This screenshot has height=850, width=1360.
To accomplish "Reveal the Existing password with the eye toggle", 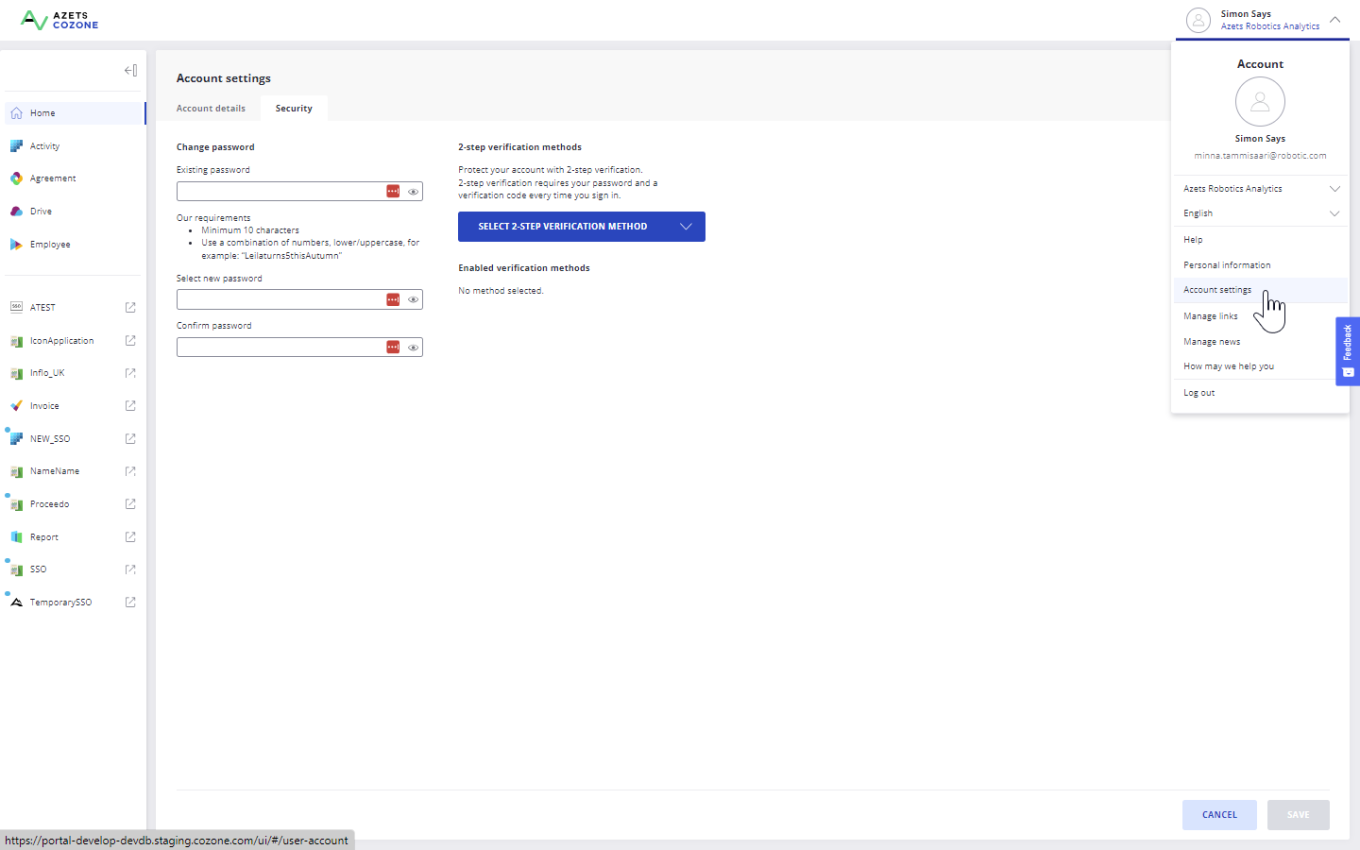I will pos(413,191).
